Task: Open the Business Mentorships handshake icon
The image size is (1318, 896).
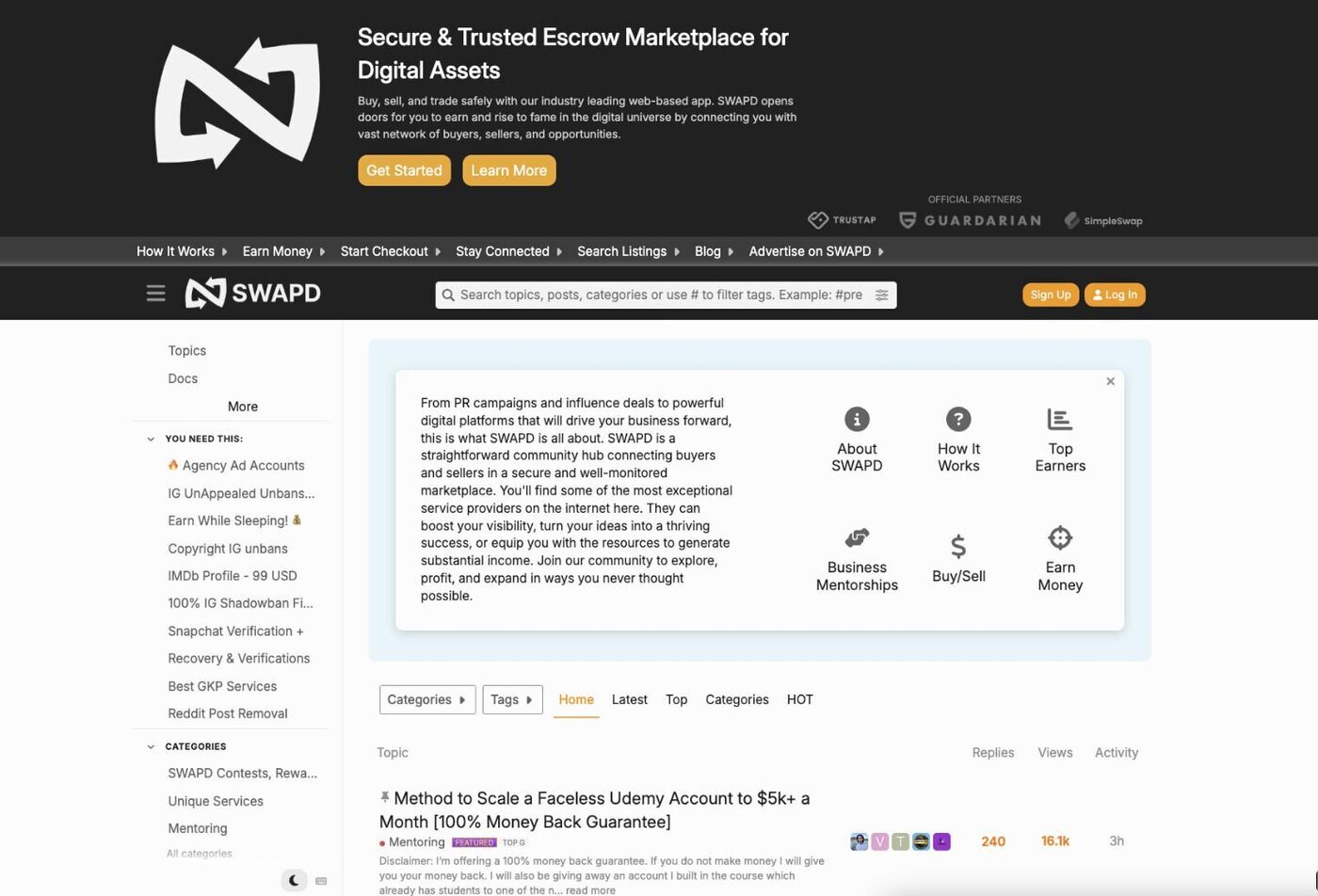Action: (x=856, y=537)
